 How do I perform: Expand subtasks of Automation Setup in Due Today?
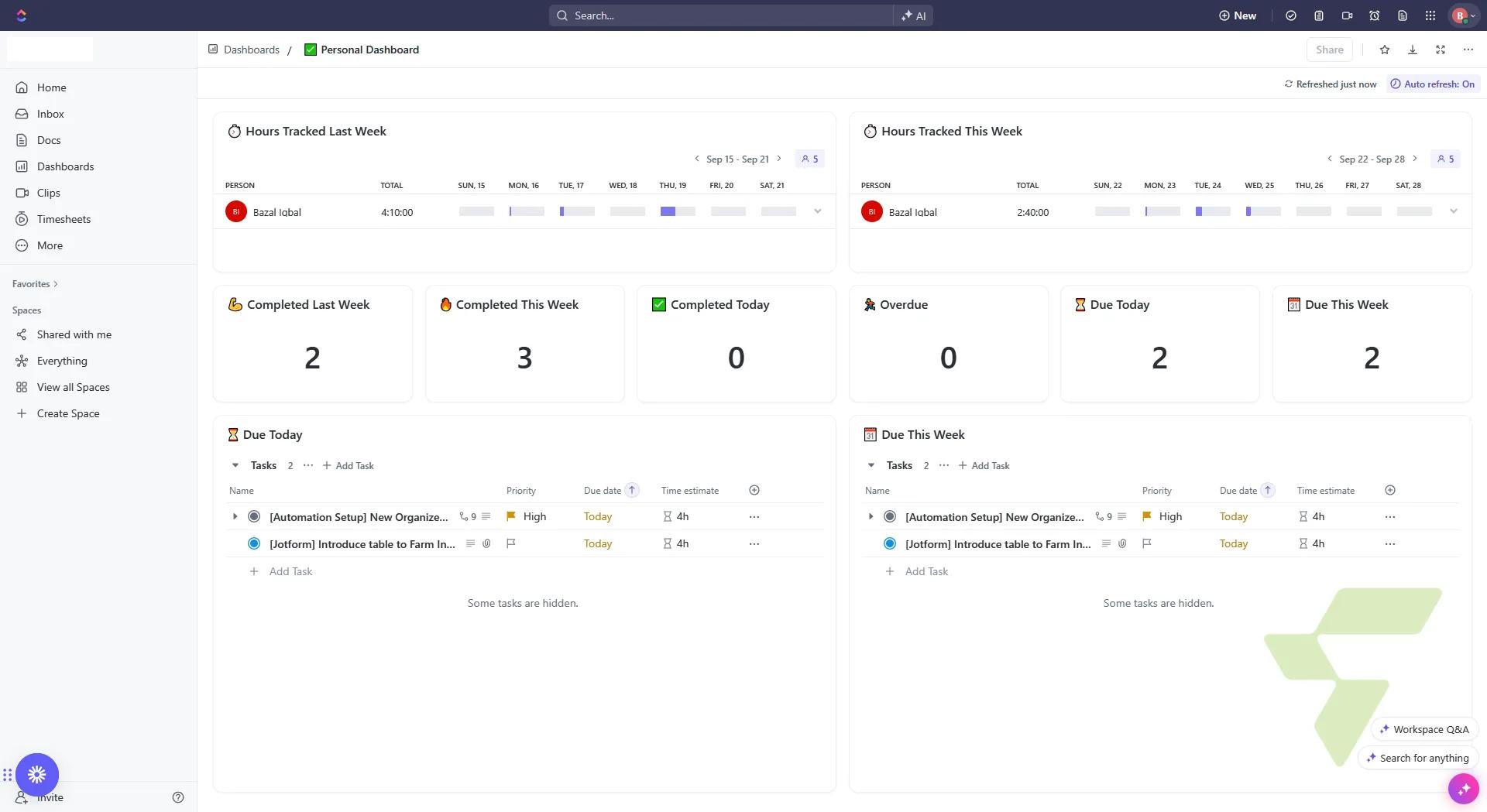click(235, 516)
